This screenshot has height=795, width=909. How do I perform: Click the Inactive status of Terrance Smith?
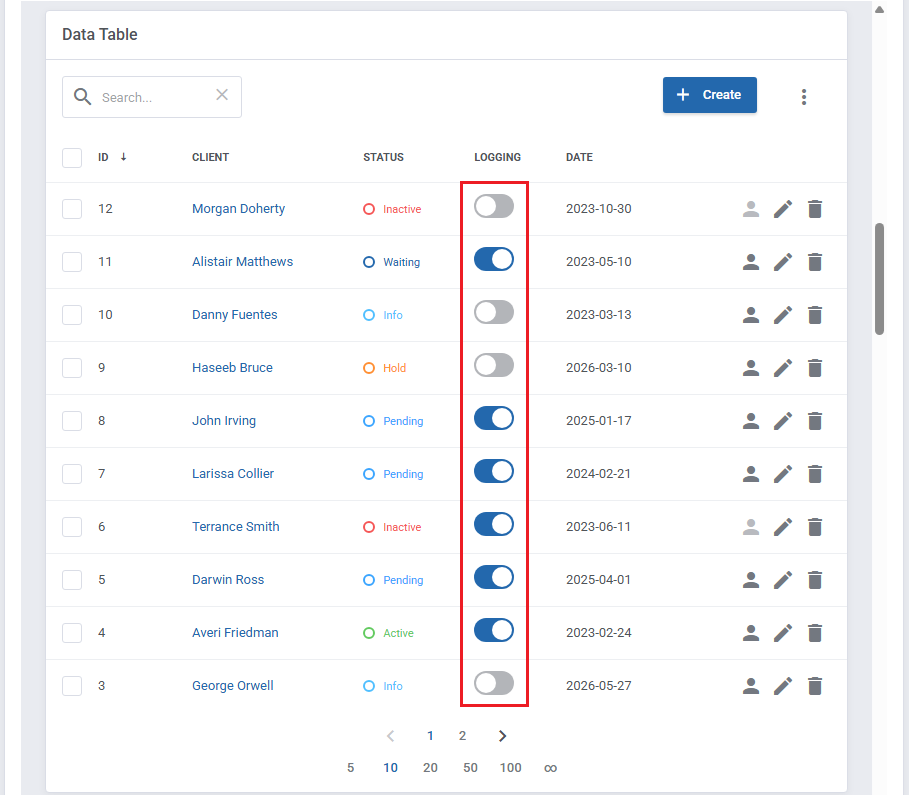[x=392, y=527]
